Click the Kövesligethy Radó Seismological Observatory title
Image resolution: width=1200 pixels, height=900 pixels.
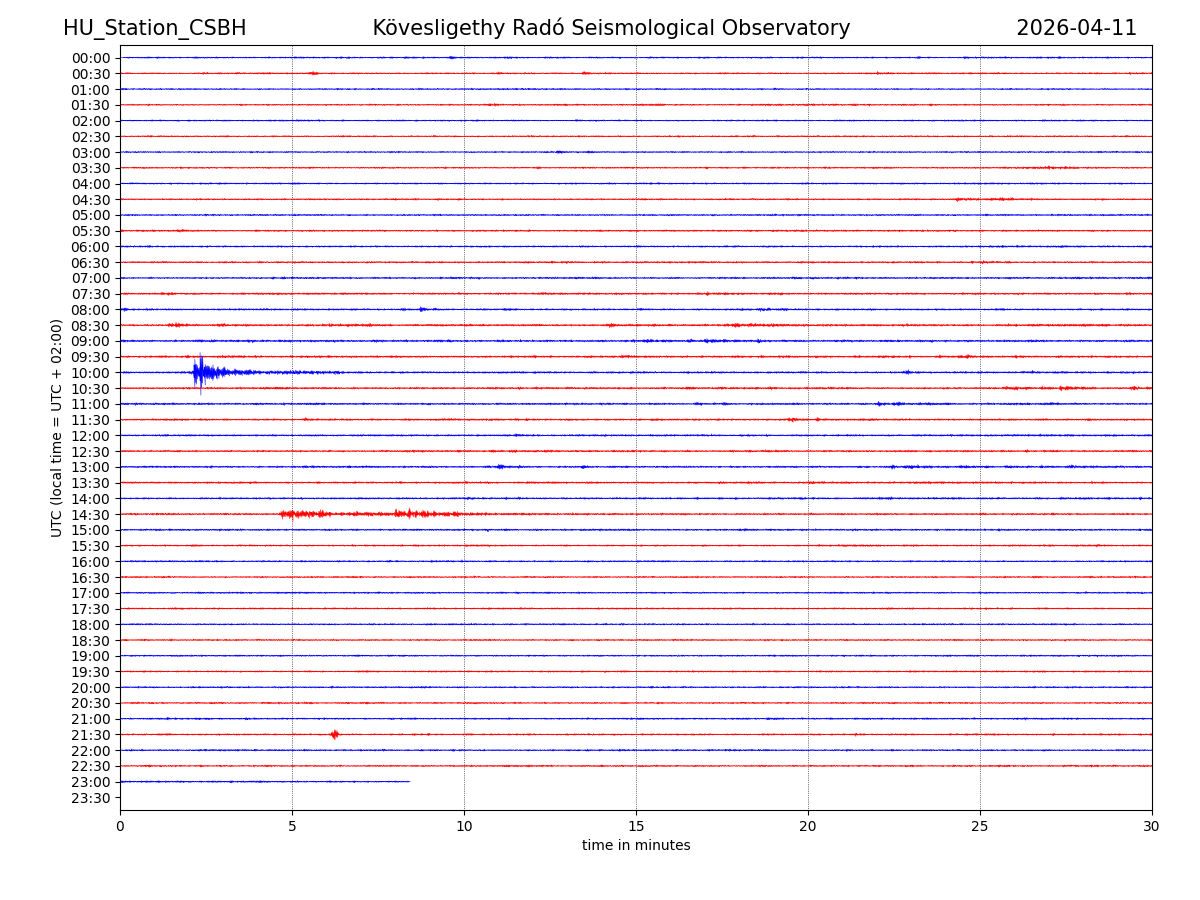[x=611, y=28]
